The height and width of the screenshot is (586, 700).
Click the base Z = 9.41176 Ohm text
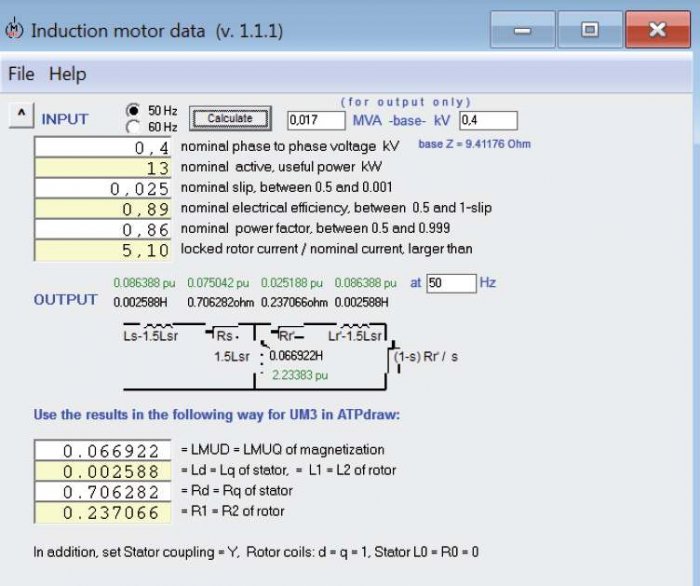475,144
